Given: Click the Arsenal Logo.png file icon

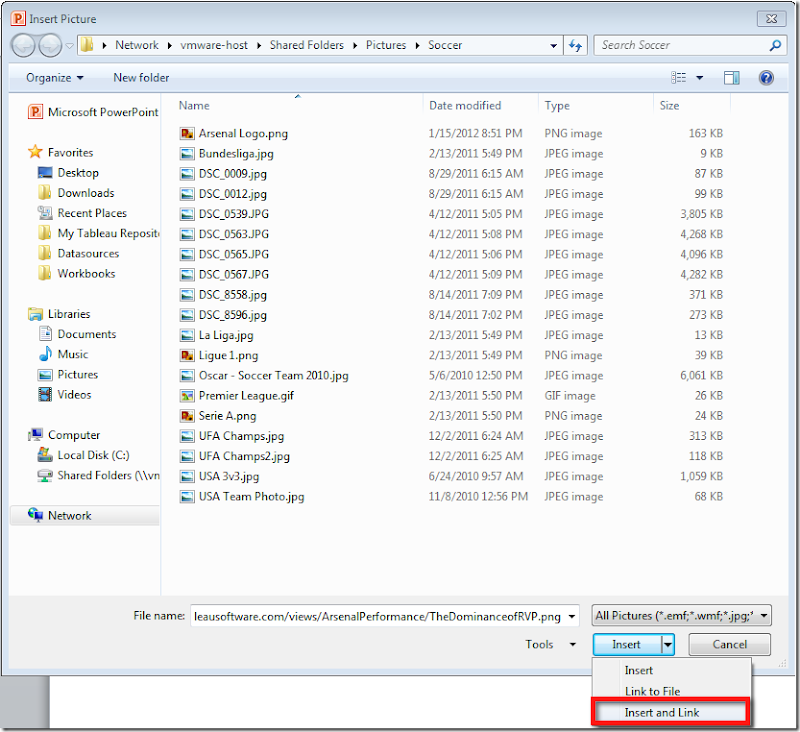Looking at the screenshot, I should pos(187,134).
